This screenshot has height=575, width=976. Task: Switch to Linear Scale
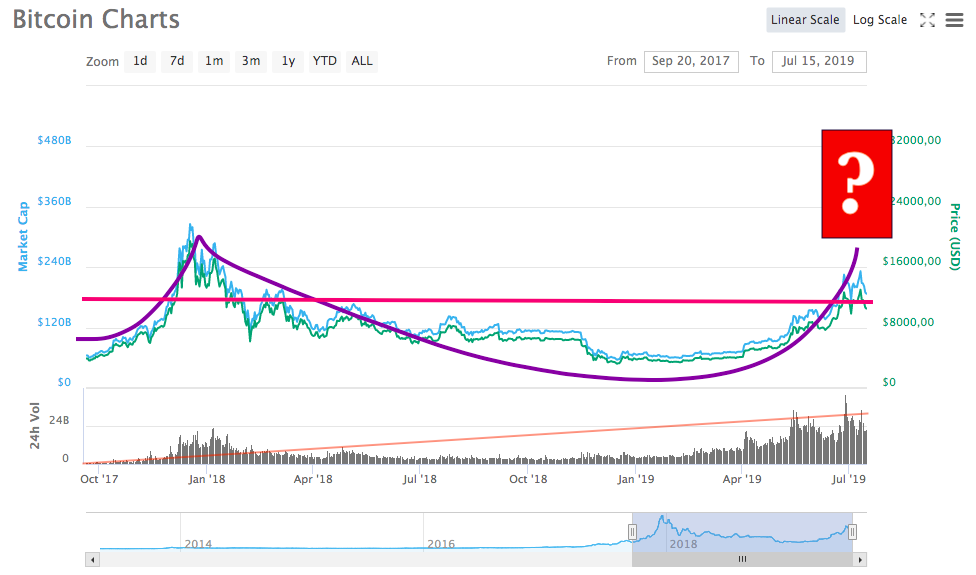coord(805,20)
